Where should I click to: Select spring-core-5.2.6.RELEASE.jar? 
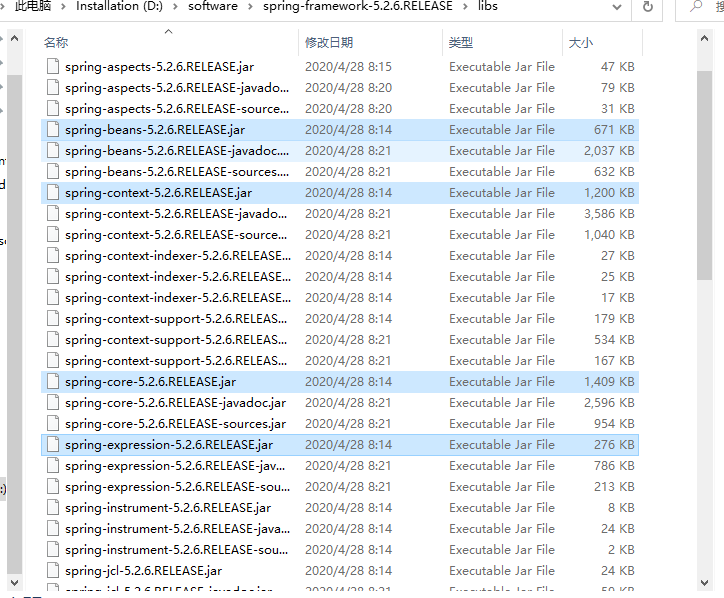tap(340, 382)
